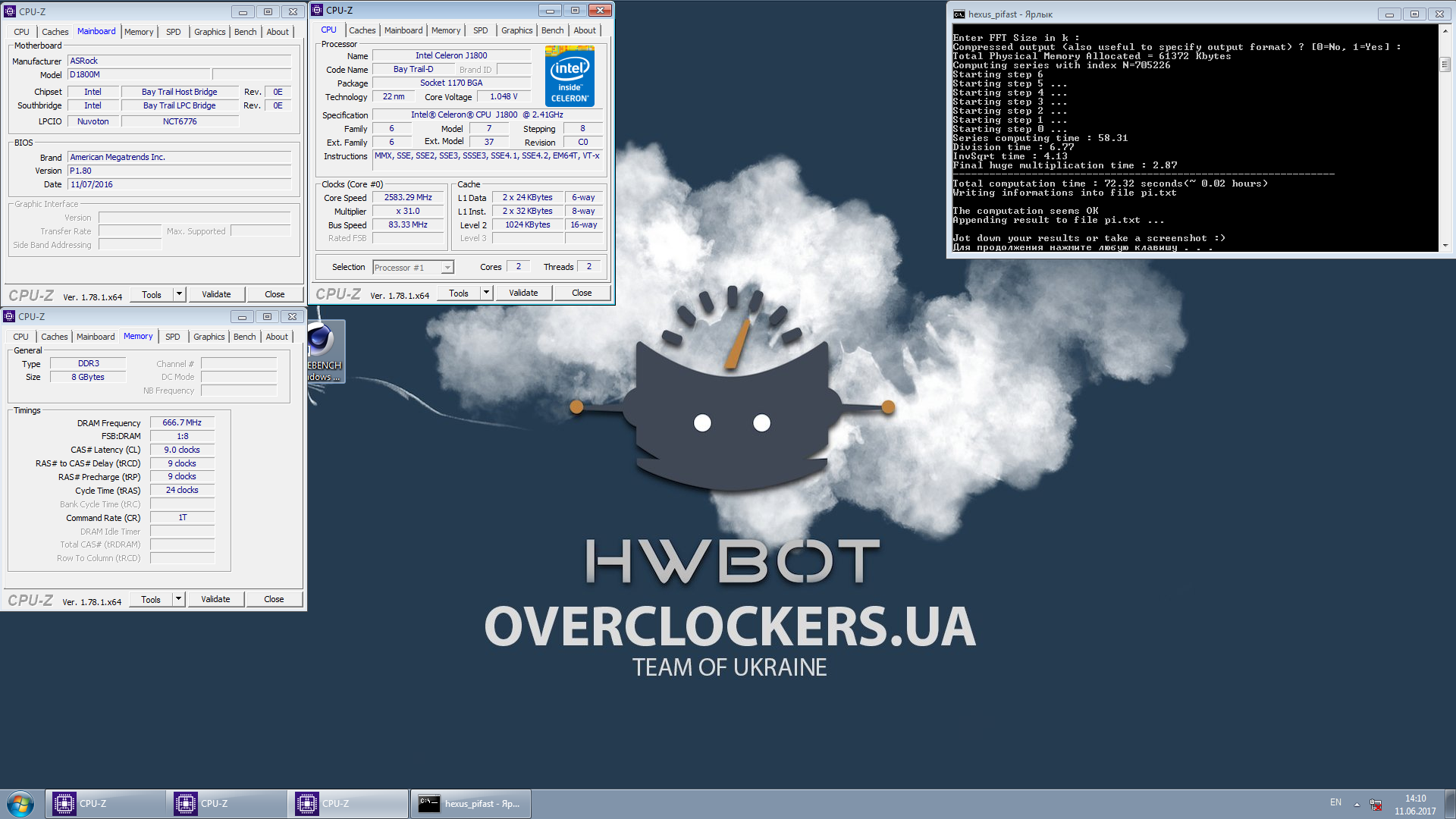Click Tools button in CPU window
The width and height of the screenshot is (1456, 819).
459,293
